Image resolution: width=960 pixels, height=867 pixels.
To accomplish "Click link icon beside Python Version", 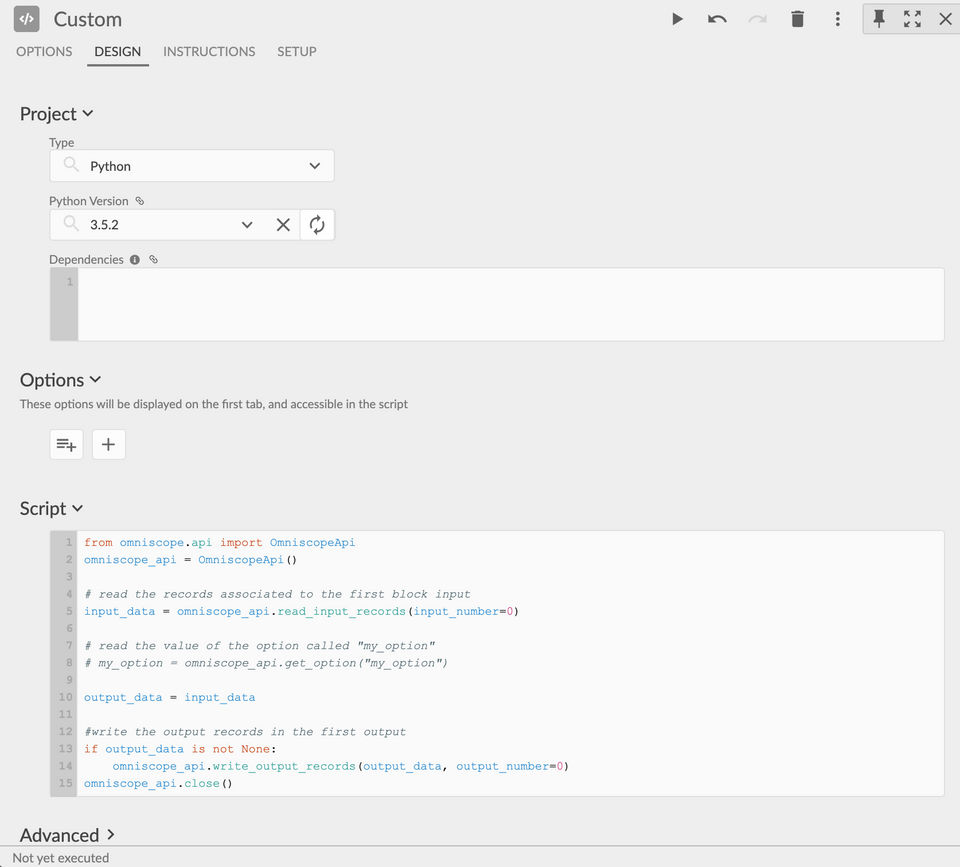I will (140, 201).
